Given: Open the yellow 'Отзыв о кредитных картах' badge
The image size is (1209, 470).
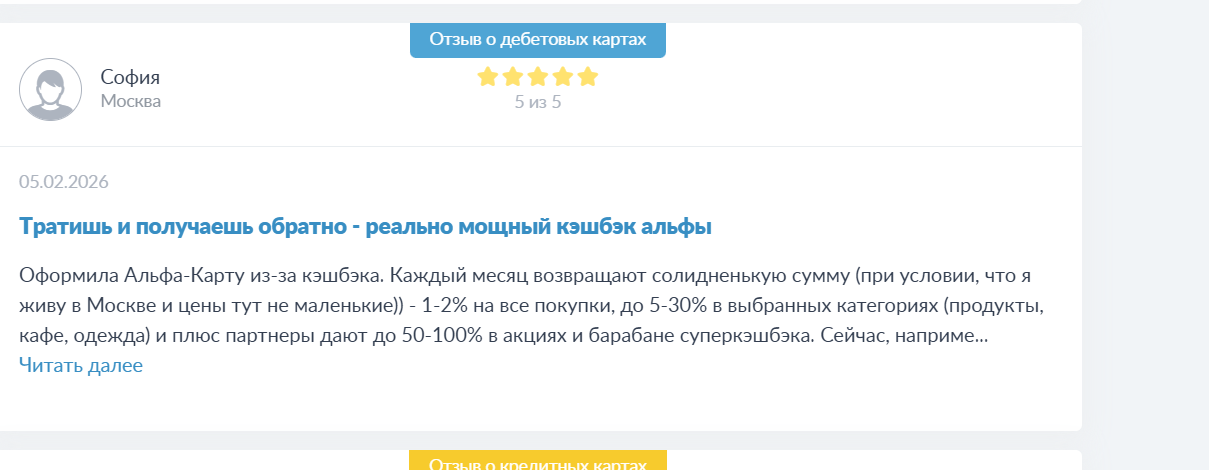Looking at the screenshot, I should point(538,462).
